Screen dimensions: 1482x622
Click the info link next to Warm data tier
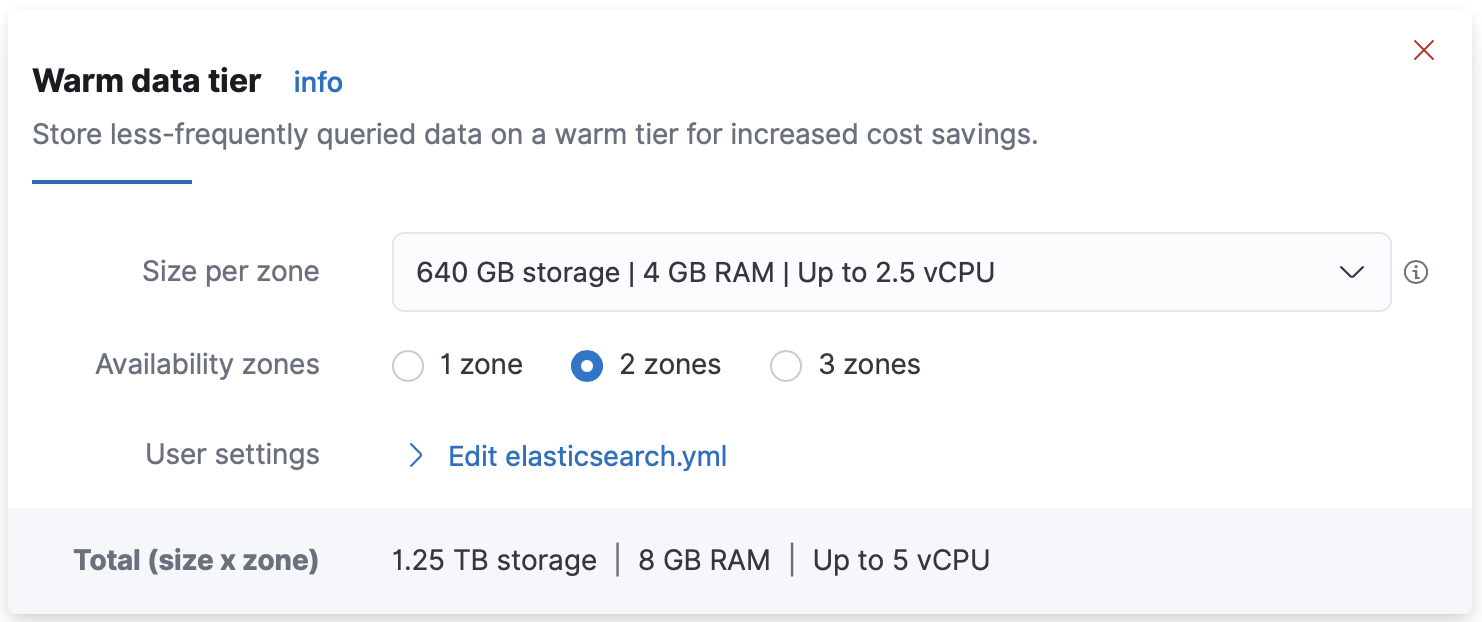(x=317, y=83)
